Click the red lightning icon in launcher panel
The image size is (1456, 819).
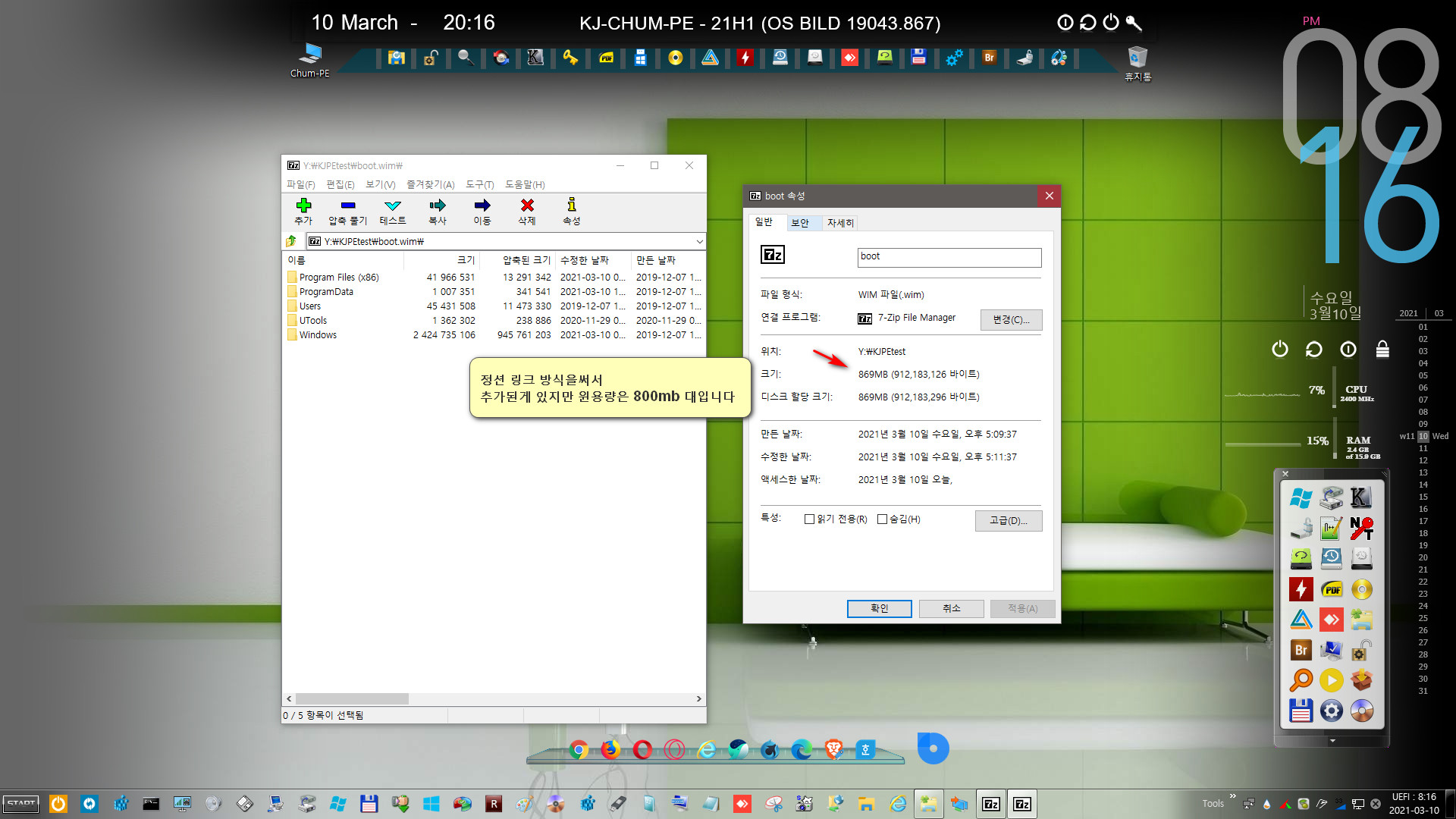[1301, 589]
